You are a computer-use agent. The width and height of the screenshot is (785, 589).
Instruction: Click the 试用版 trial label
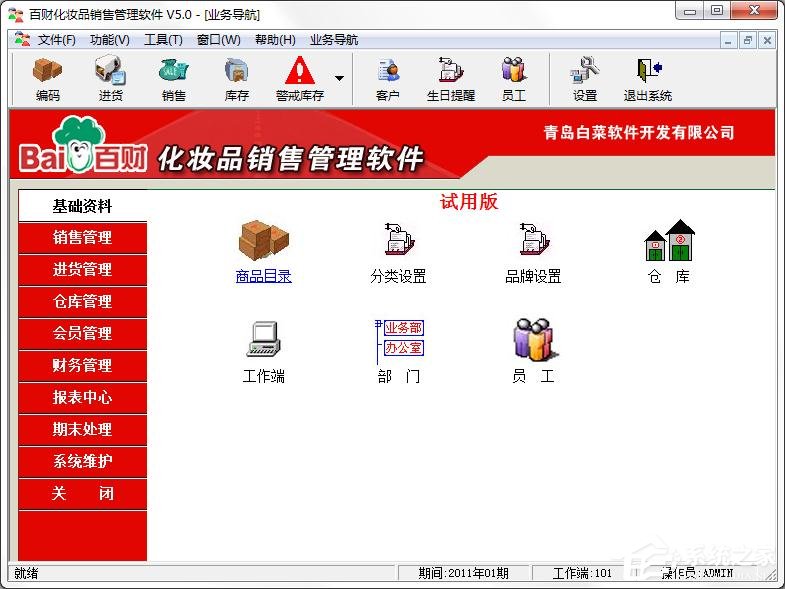pos(469,202)
